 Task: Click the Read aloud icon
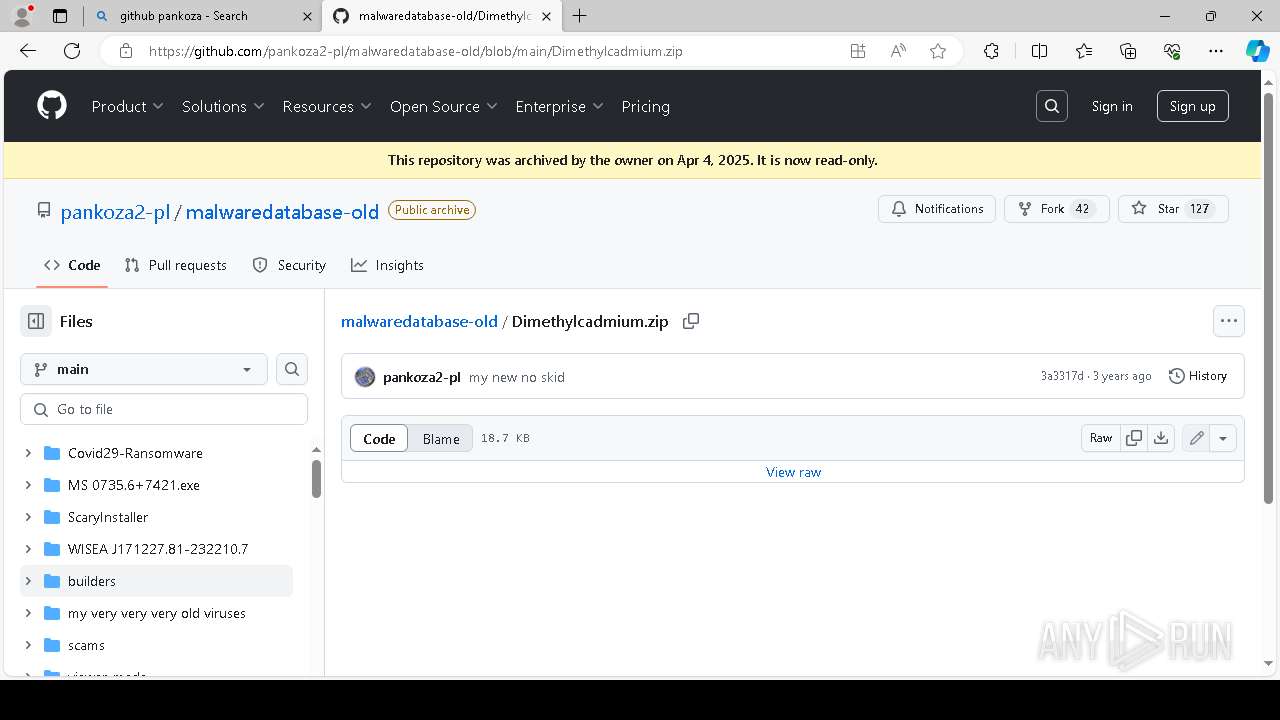point(898,51)
